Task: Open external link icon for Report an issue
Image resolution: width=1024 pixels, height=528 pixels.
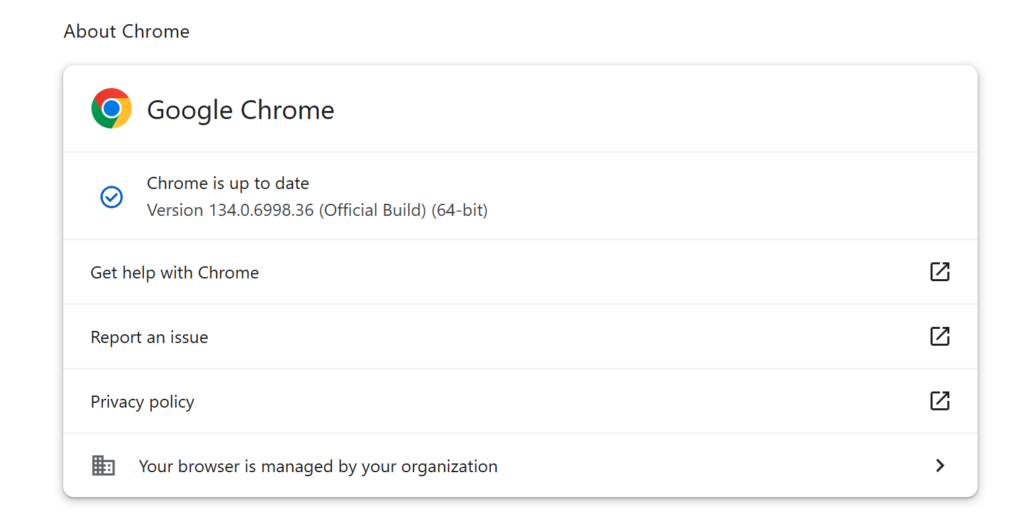Action: point(940,337)
